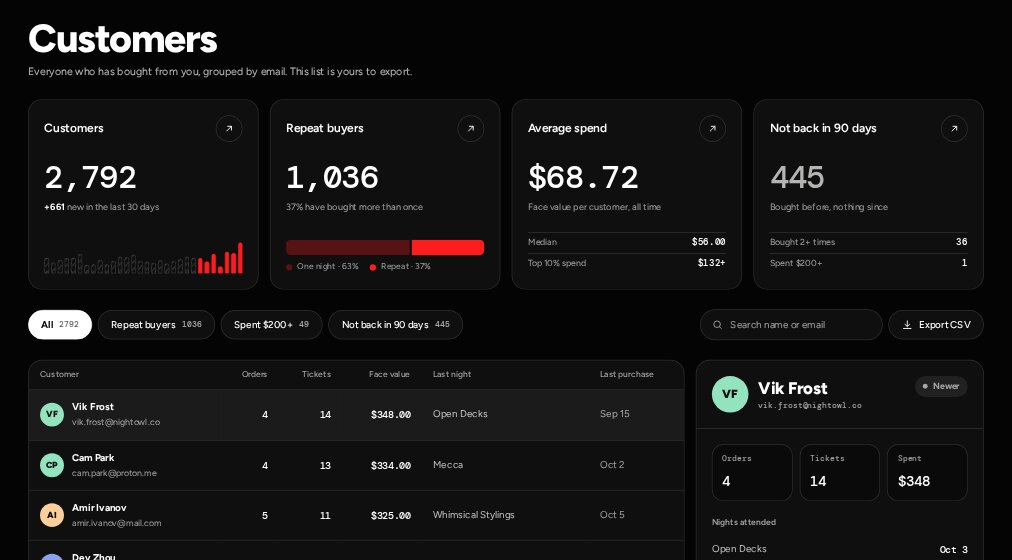Image resolution: width=1012 pixels, height=560 pixels.
Task: Click the Whimsical Stylings cell
Action: click(x=474, y=515)
